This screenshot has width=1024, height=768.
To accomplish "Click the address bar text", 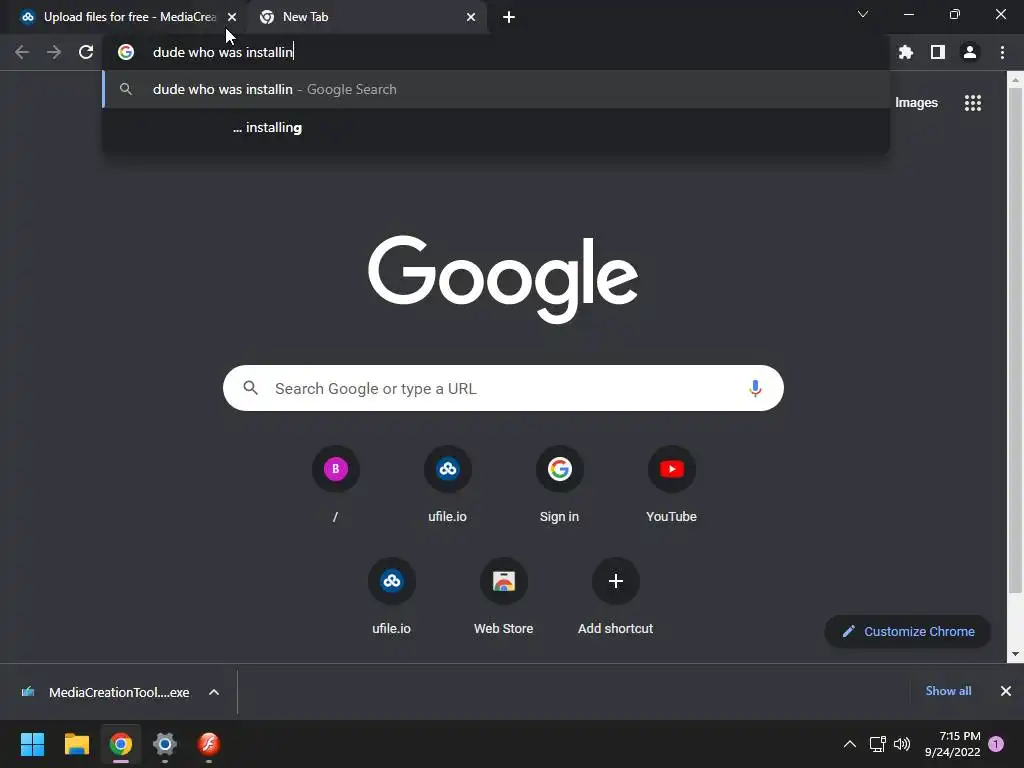I will pos(223,52).
